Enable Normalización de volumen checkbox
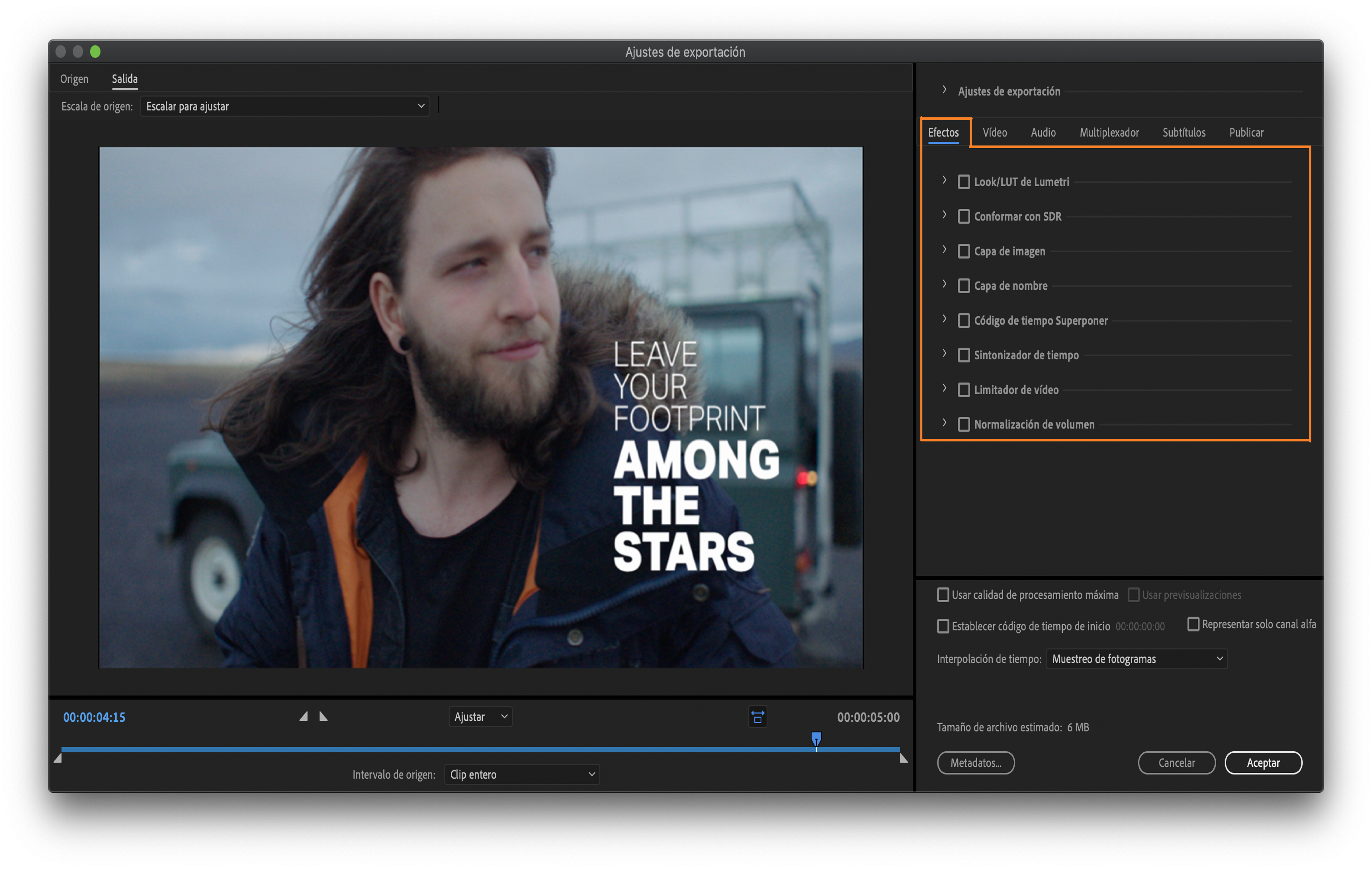The image size is (1372, 870). [963, 424]
